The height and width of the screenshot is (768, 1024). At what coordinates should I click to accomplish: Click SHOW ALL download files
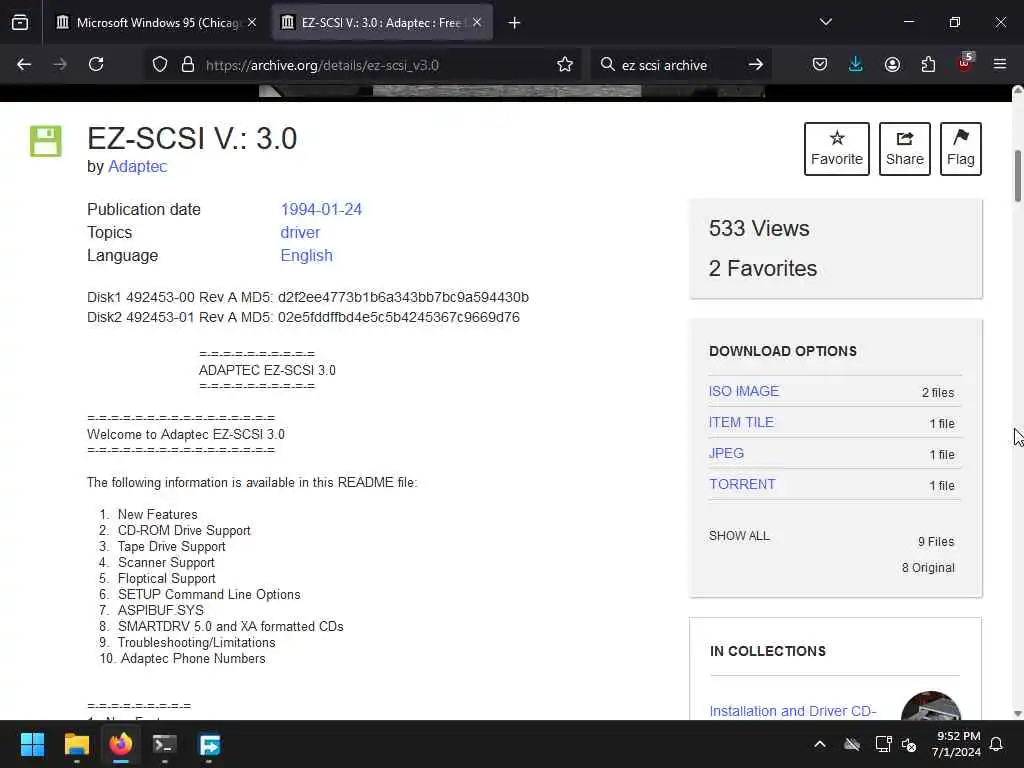[739, 536]
